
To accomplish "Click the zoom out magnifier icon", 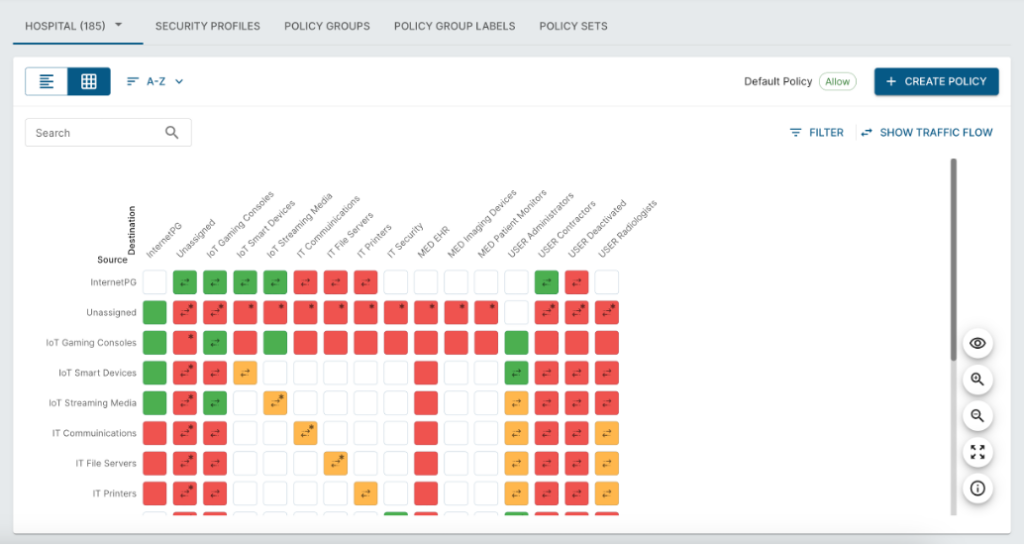I will 977,416.
